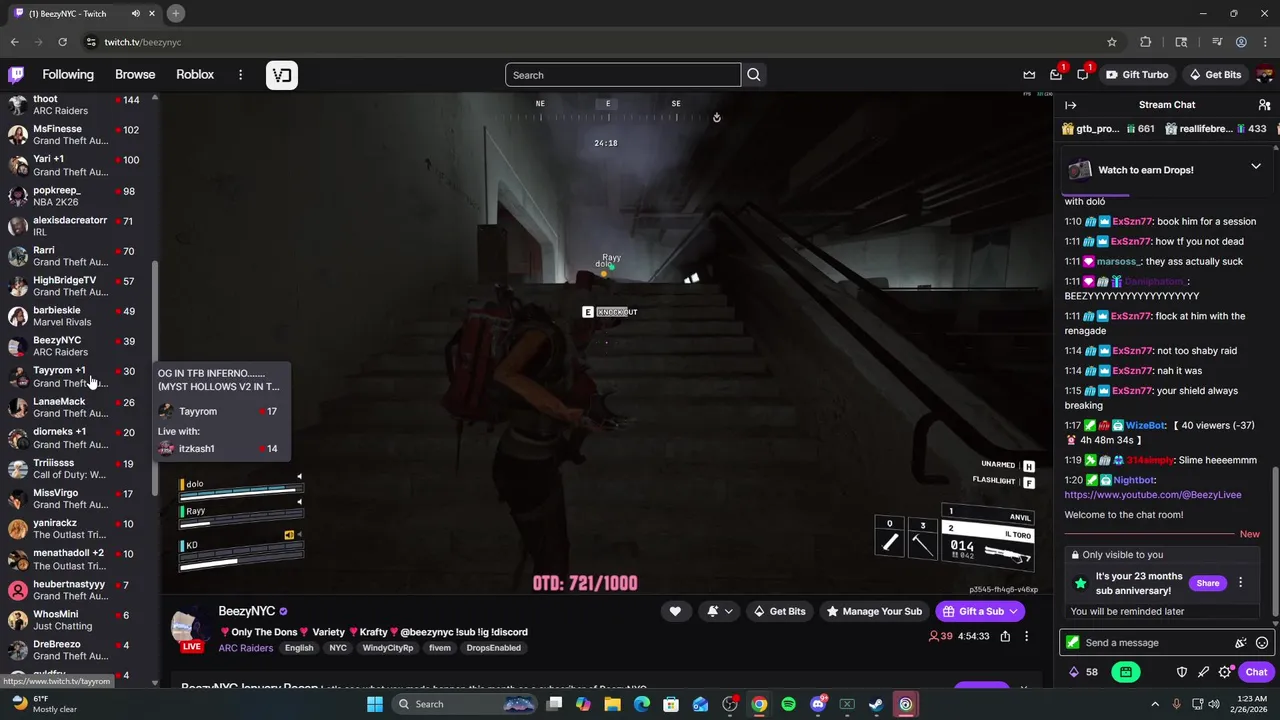Reload the browser page
This screenshot has width=1280, height=720.
(x=62, y=42)
